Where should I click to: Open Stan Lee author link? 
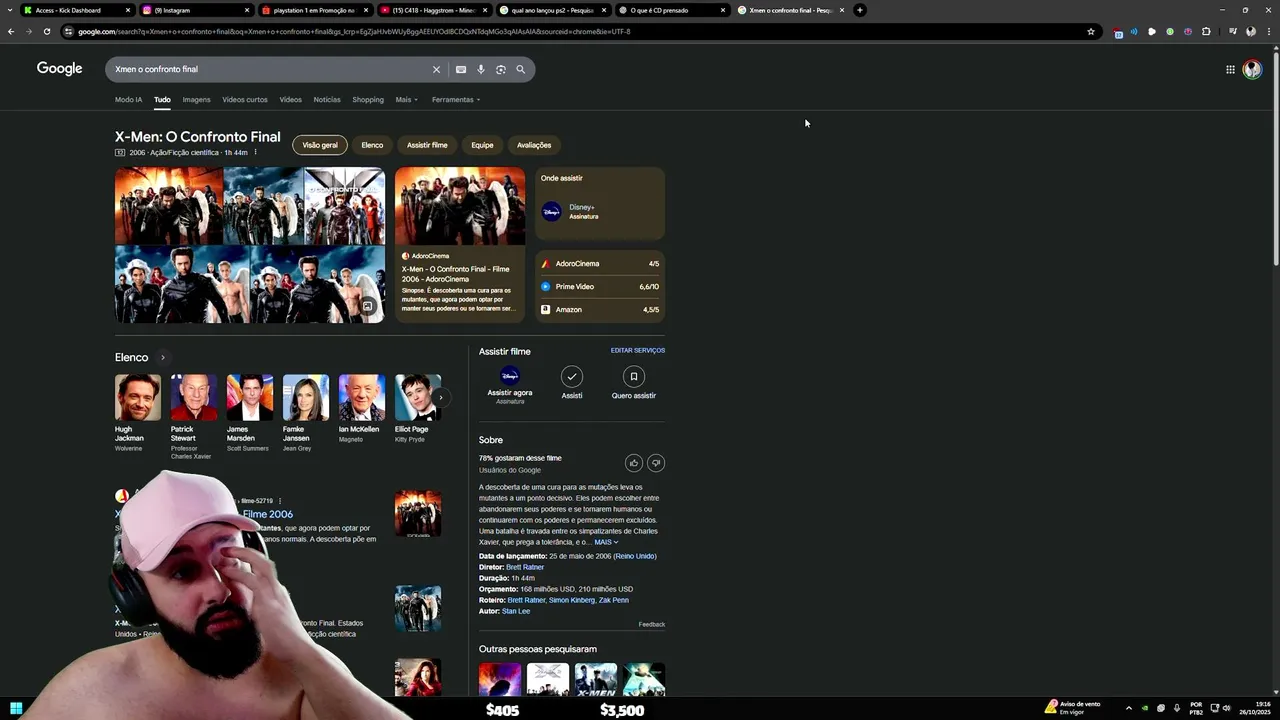point(516,611)
